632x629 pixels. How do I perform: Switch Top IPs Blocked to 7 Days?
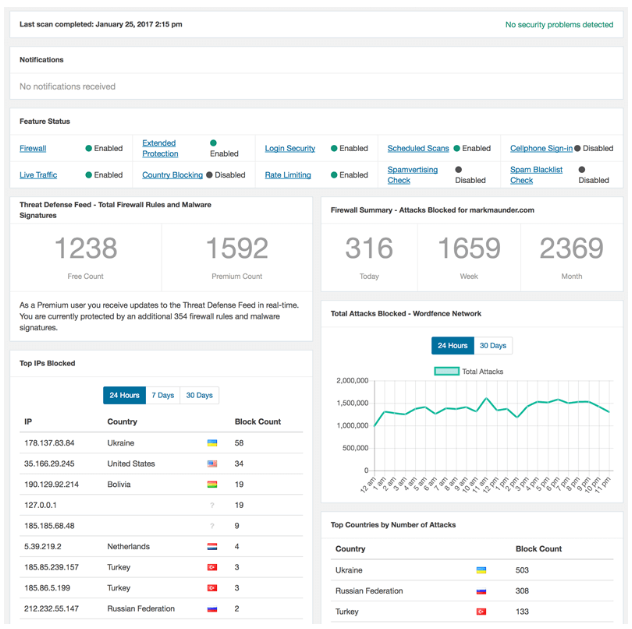click(162, 395)
